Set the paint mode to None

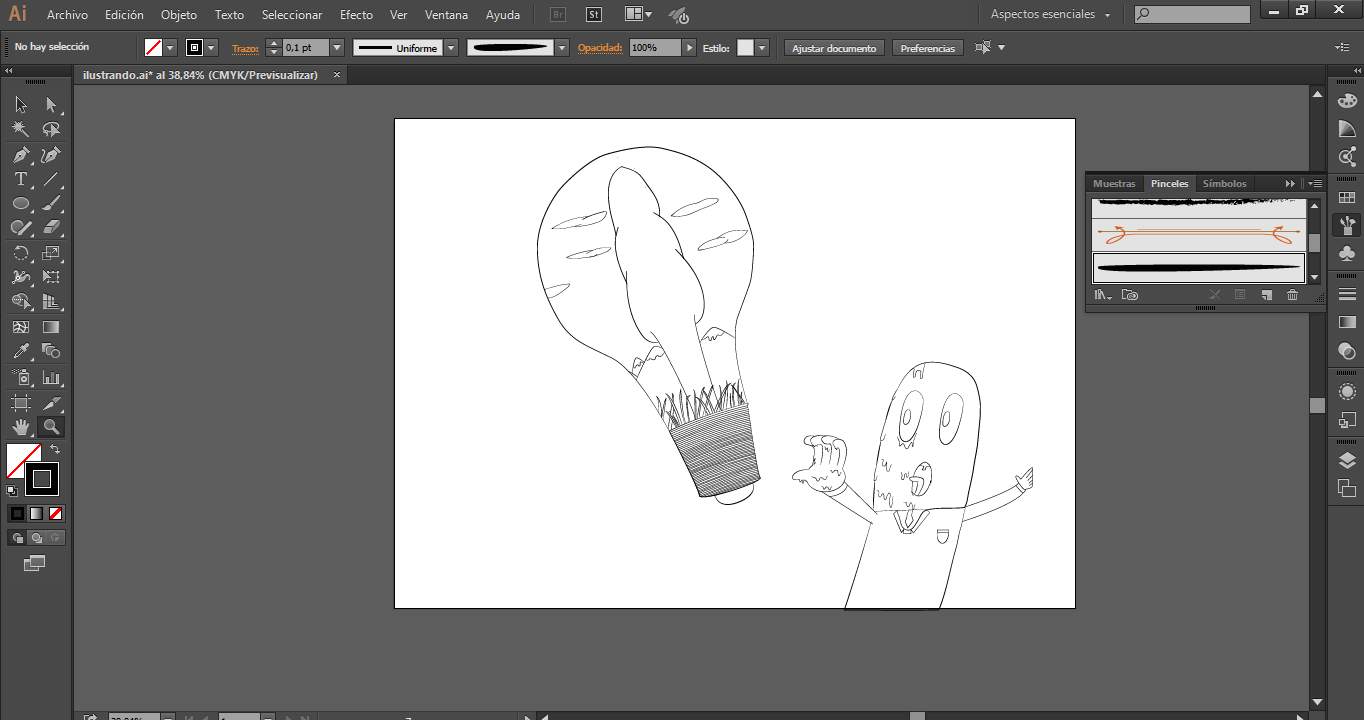pos(56,513)
